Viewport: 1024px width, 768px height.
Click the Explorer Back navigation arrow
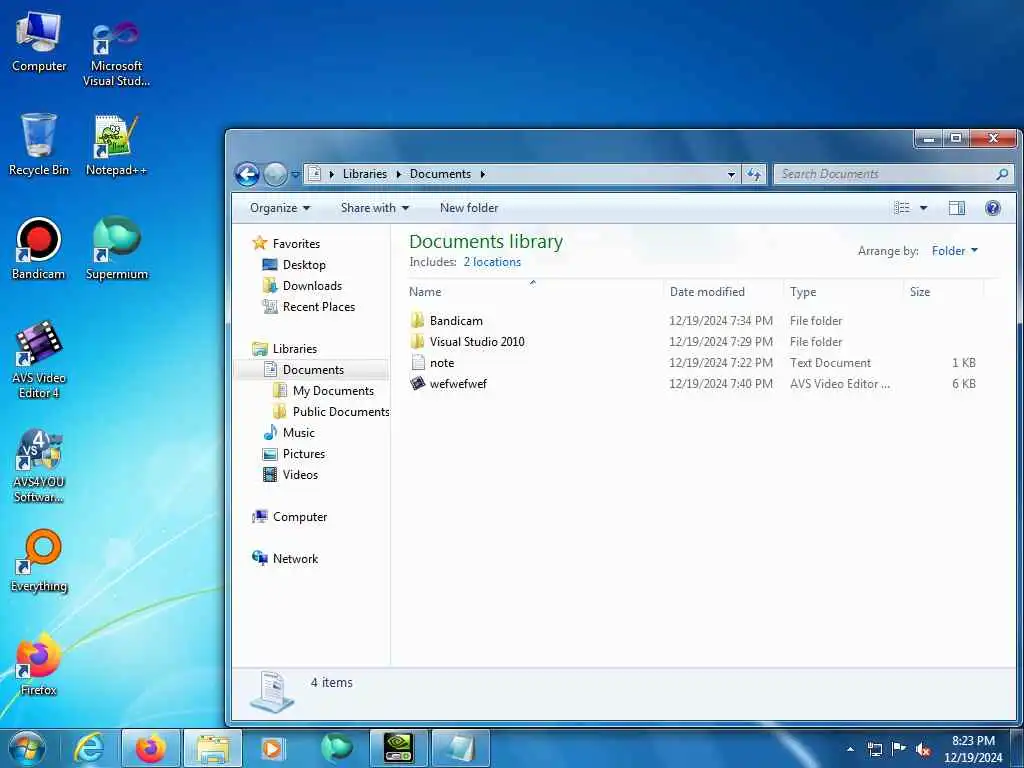(x=247, y=174)
